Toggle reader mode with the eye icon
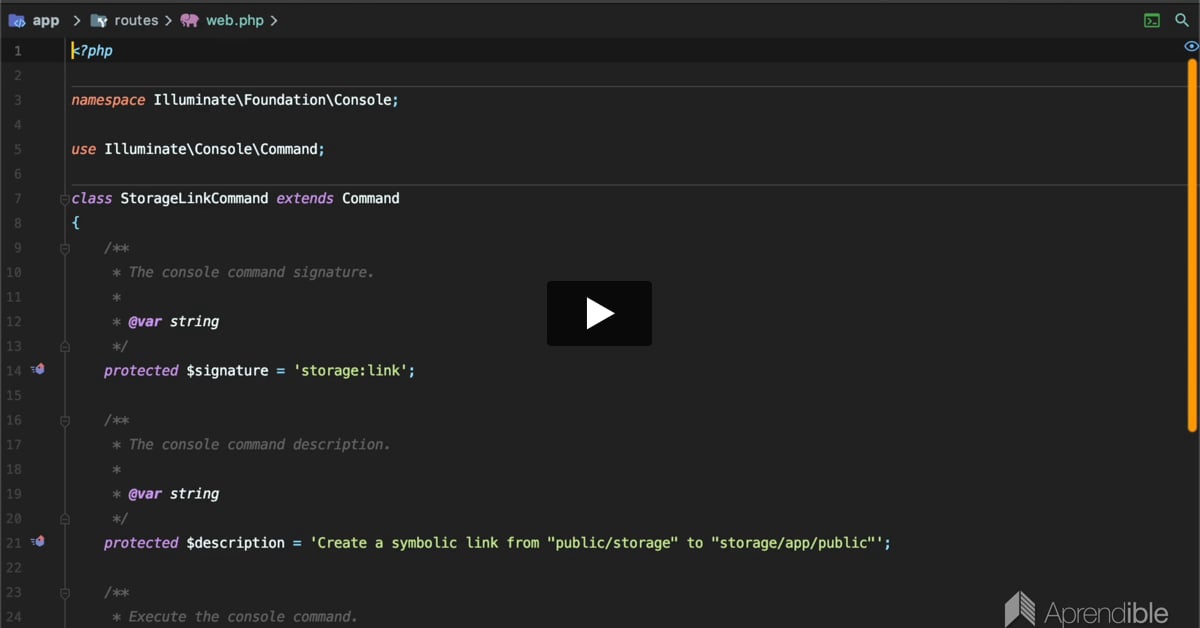This screenshot has height=628, width=1200. coord(1190,47)
